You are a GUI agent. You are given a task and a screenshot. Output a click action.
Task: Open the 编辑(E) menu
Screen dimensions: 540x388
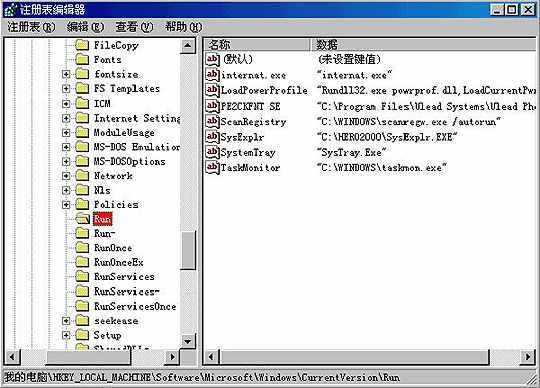click(85, 27)
